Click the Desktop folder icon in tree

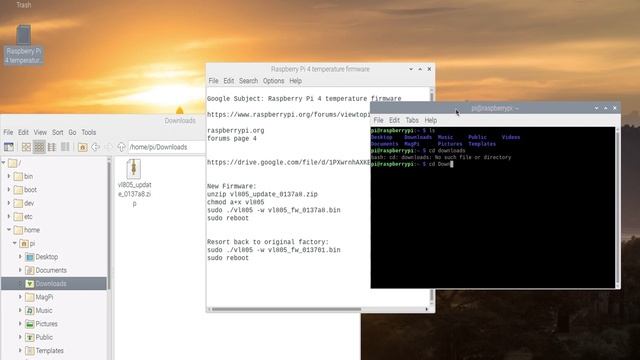29,257
